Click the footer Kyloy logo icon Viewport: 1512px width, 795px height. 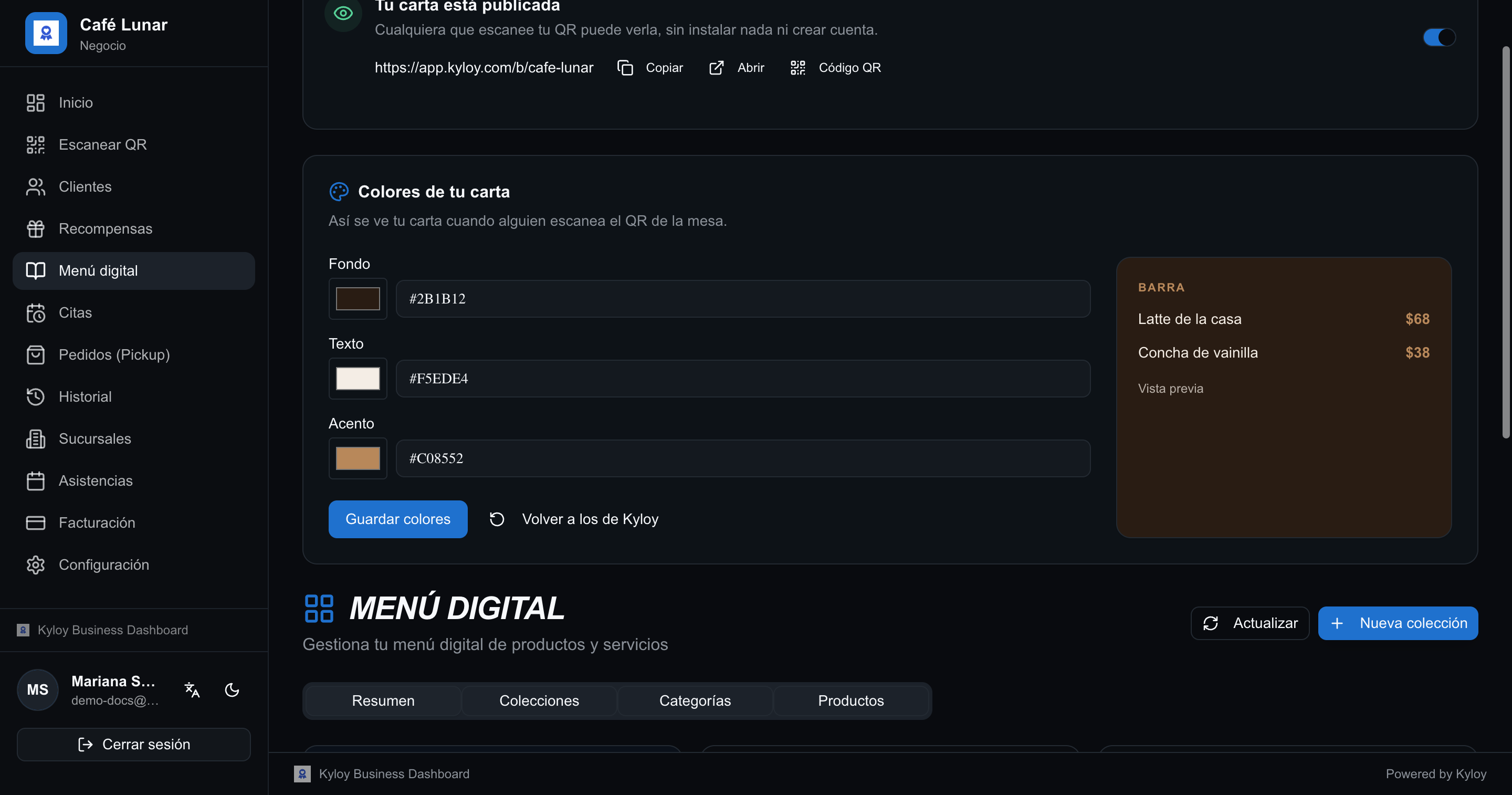pos(302,774)
